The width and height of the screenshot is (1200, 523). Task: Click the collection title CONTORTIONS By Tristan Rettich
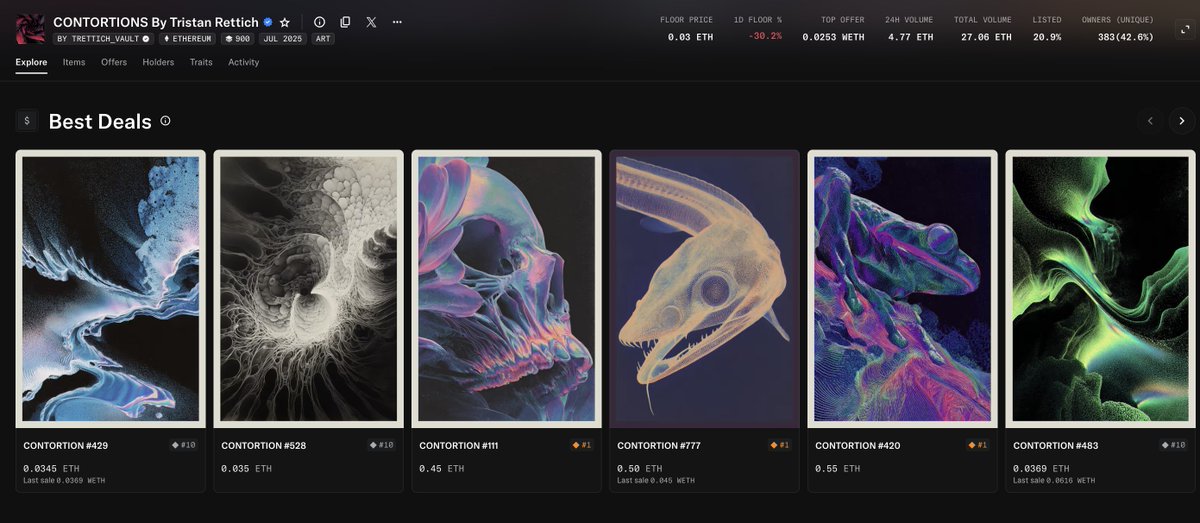point(156,22)
